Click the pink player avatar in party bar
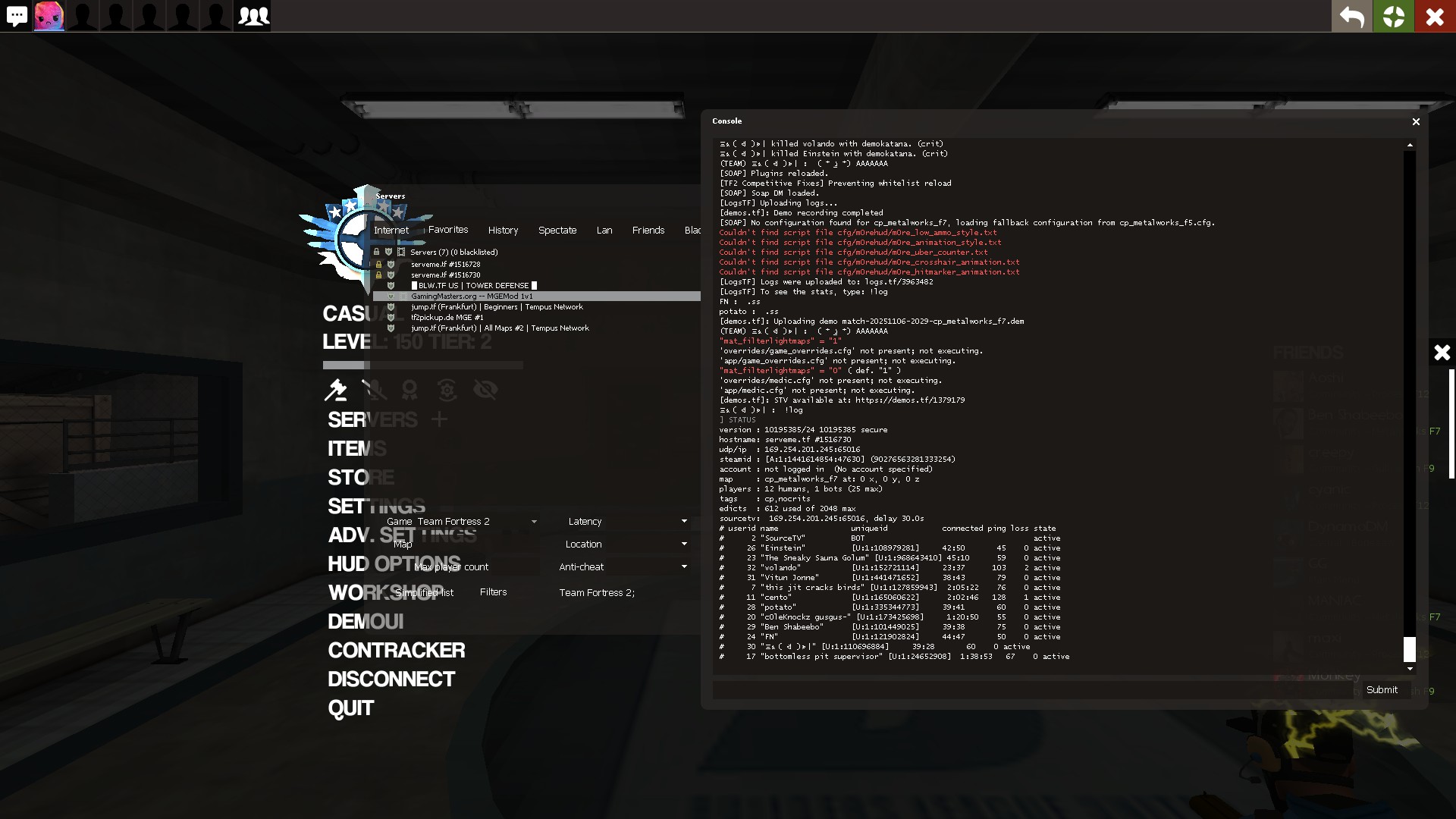Screen dimensions: 1456x819 (49, 16)
